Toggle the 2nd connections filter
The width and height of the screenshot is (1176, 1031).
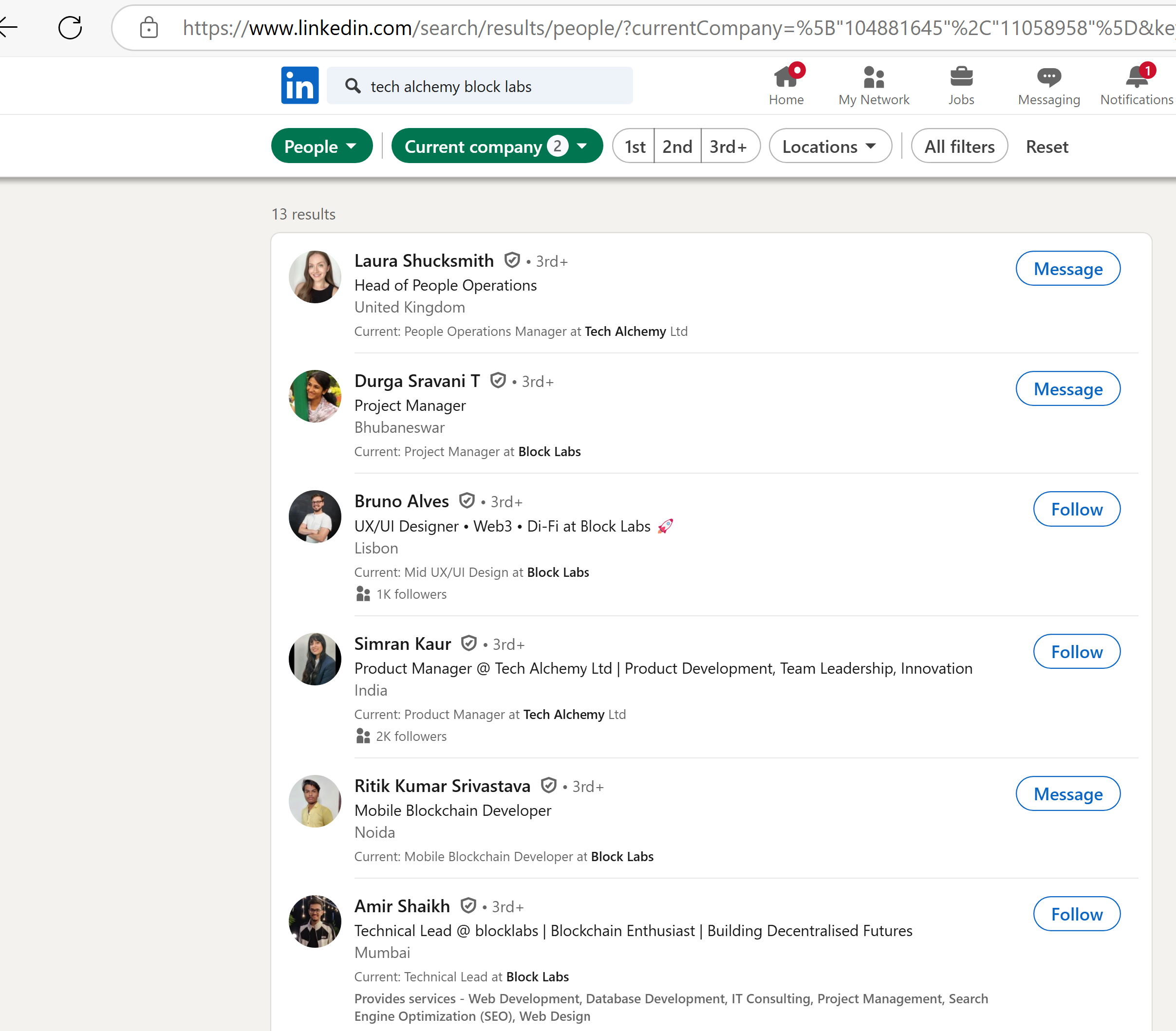[677, 146]
